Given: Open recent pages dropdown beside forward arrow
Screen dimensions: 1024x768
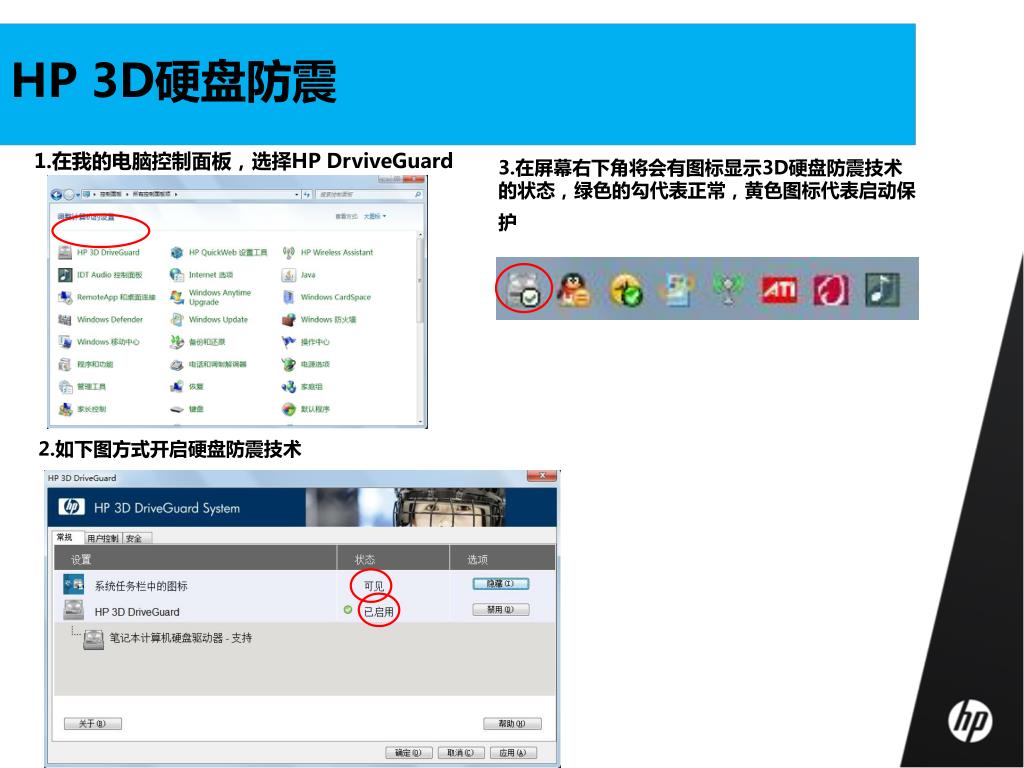Looking at the screenshot, I should point(78,195).
